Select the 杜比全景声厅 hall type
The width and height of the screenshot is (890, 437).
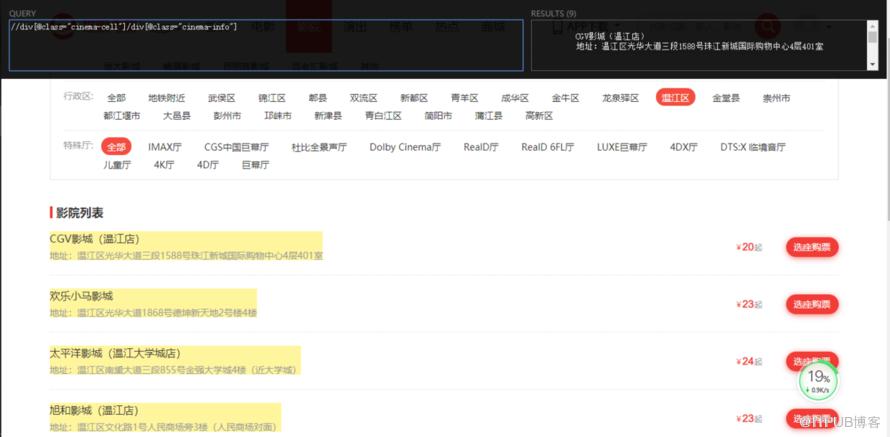coord(319,148)
